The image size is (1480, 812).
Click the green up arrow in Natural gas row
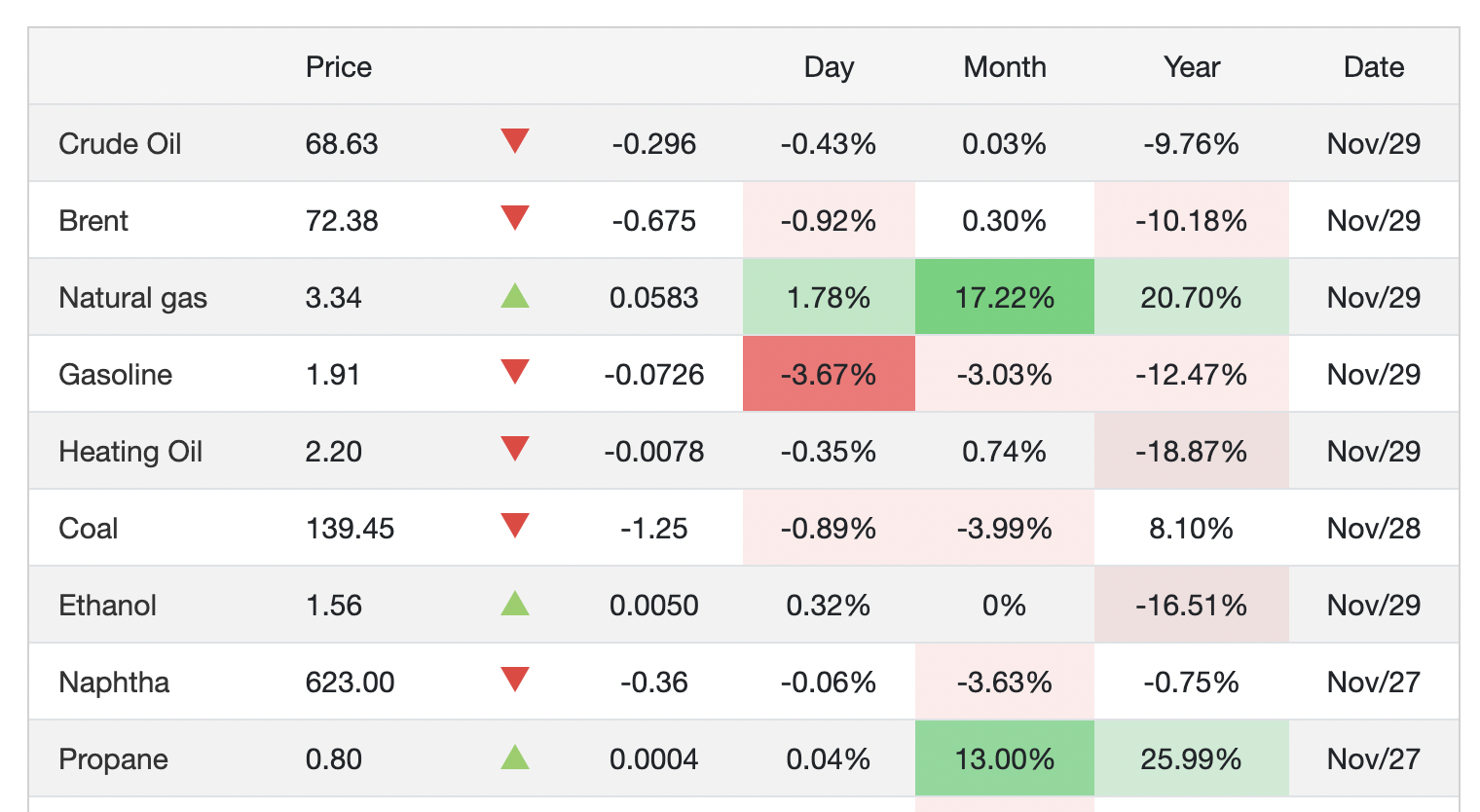pos(514,295)
